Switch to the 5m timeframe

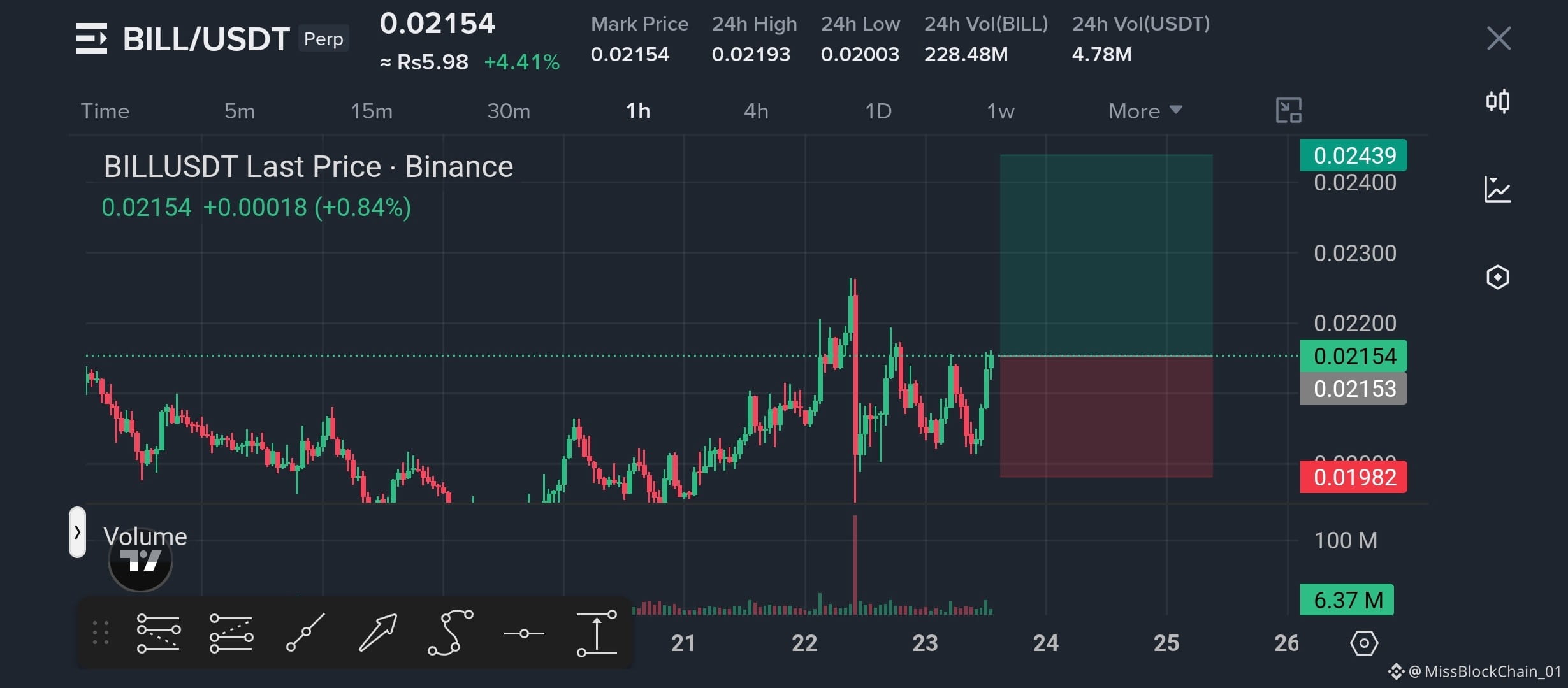(240, 111)
